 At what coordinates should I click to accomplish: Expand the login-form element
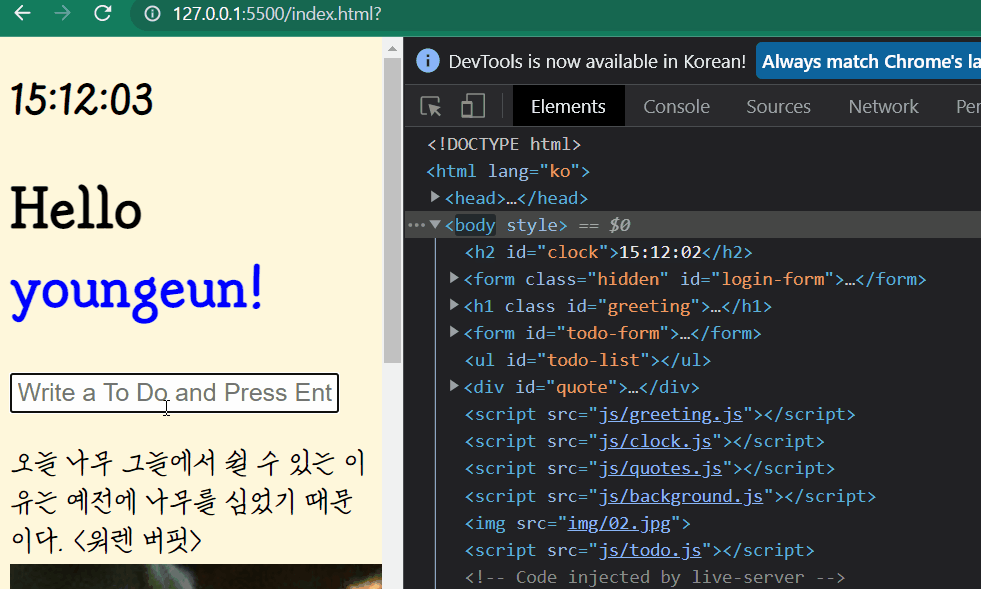(455, 279)
